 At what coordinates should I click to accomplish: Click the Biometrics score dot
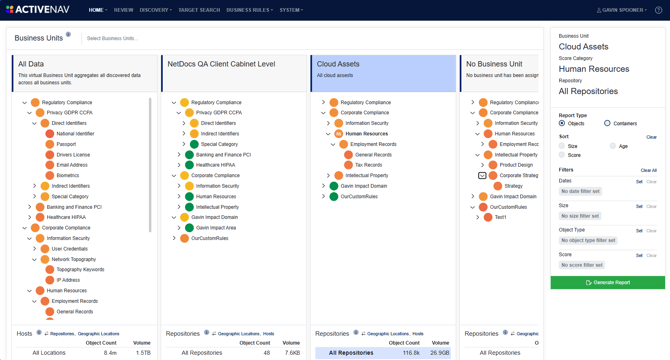(50, 176)
